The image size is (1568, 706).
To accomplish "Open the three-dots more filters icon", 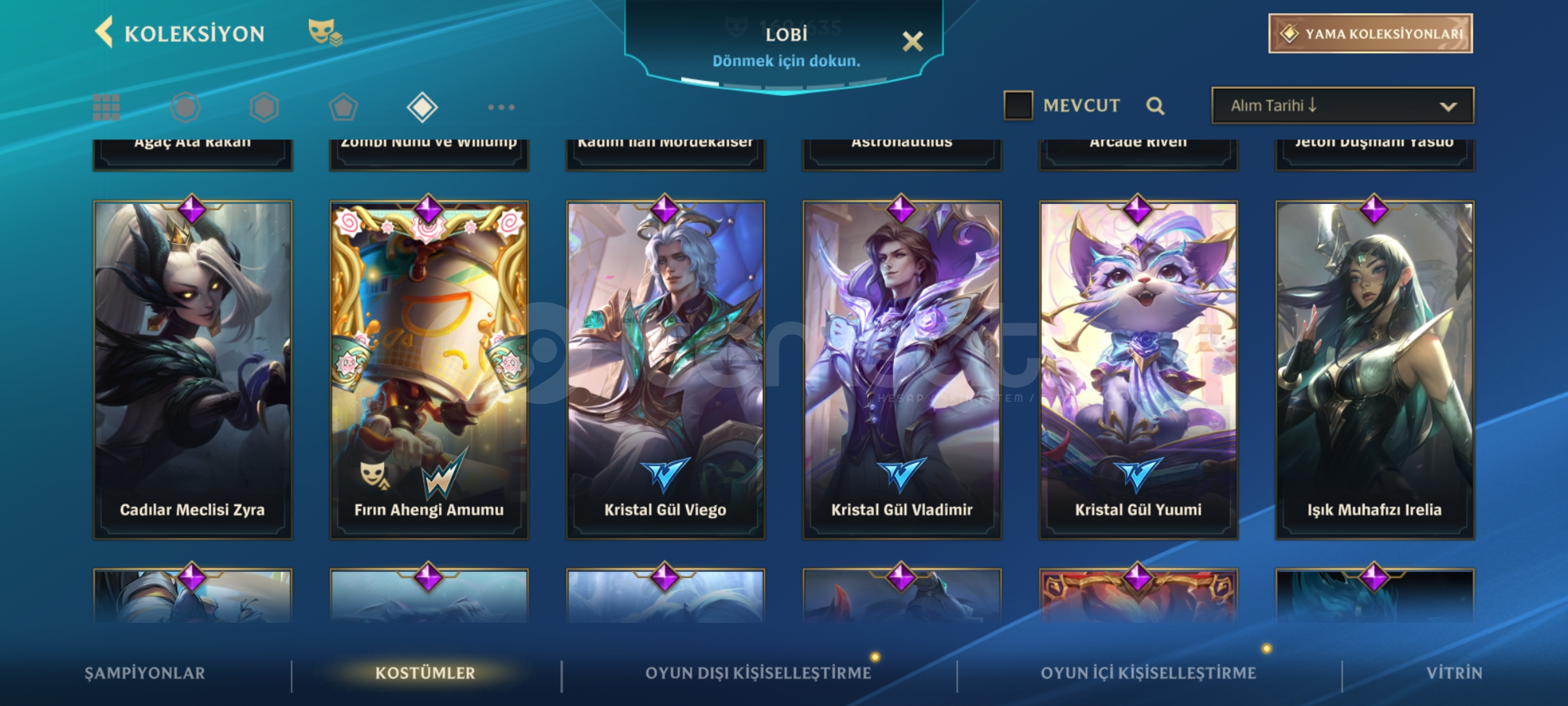I will 501,107.
